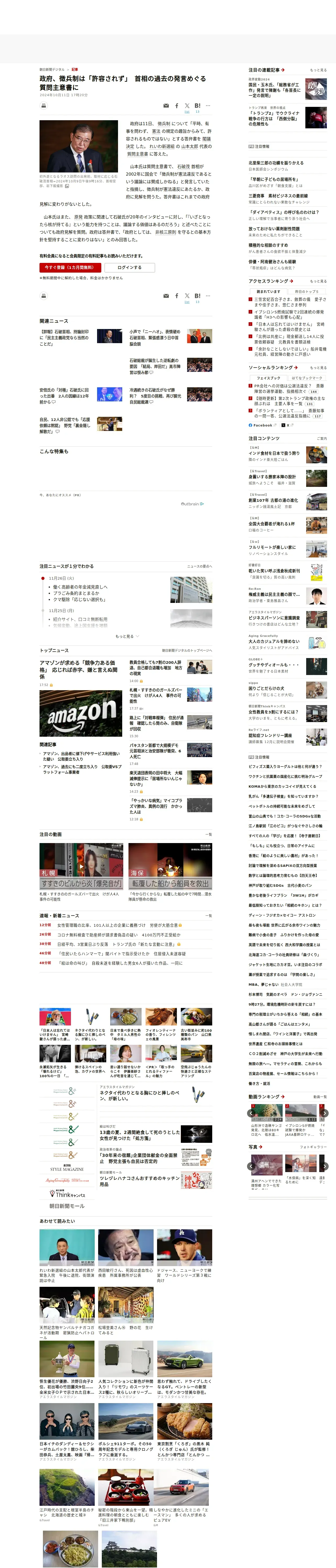
Task: Click the lower envelope mail share icon
Action: pos(166,296)
